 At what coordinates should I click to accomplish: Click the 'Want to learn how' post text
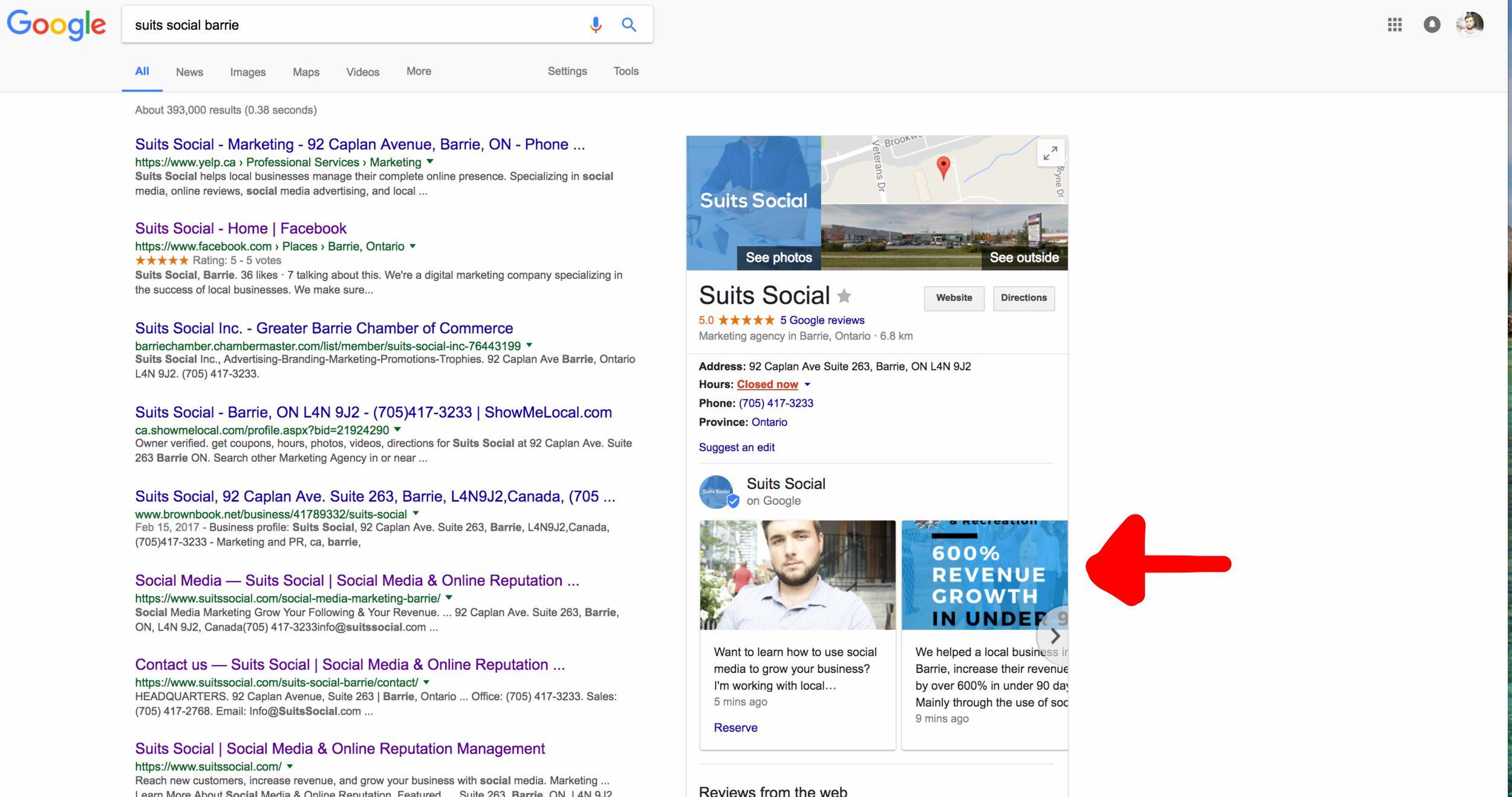click(795, 669)
